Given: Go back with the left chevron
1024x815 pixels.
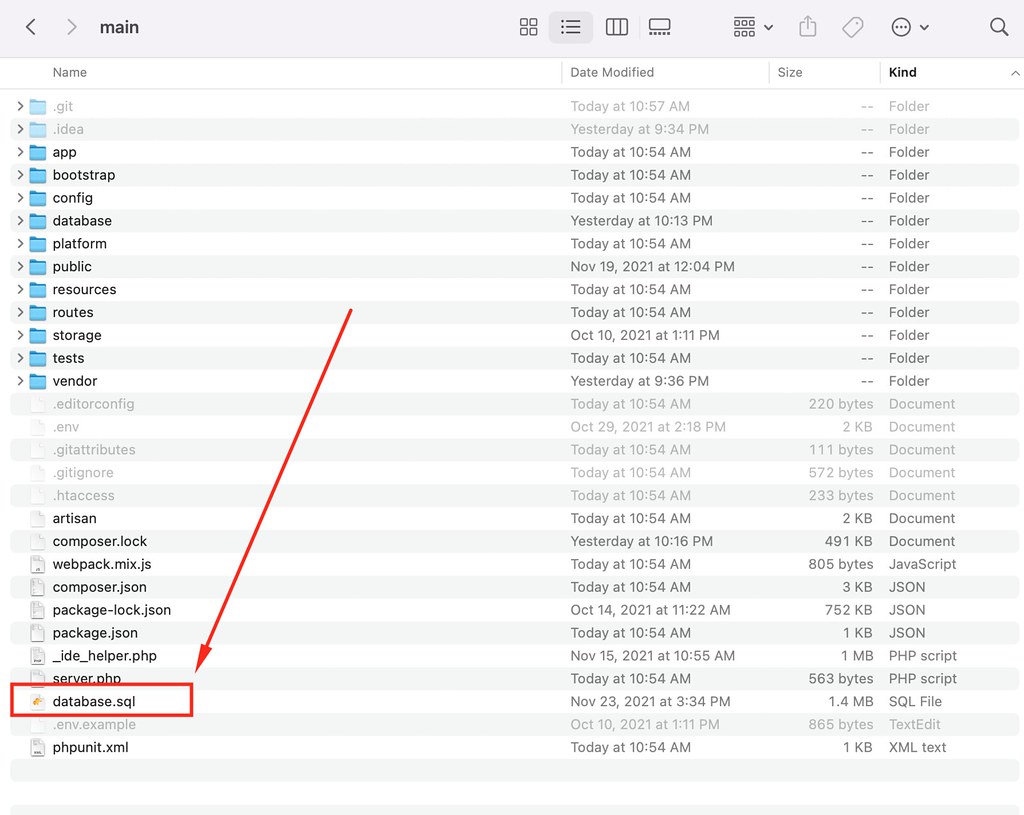Looking at the screenshot, I should click(30, 27).
